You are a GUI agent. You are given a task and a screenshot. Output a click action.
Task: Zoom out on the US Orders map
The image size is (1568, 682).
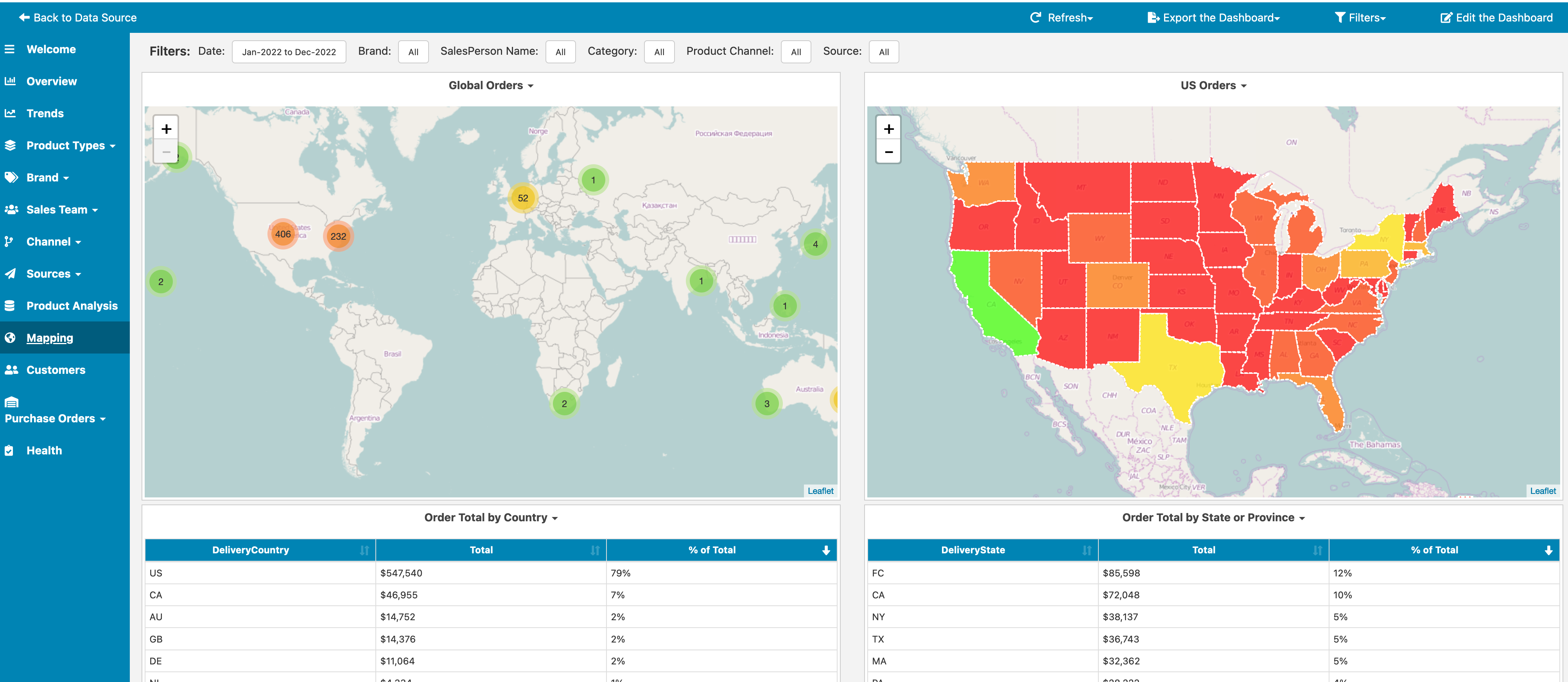point(889,152)
